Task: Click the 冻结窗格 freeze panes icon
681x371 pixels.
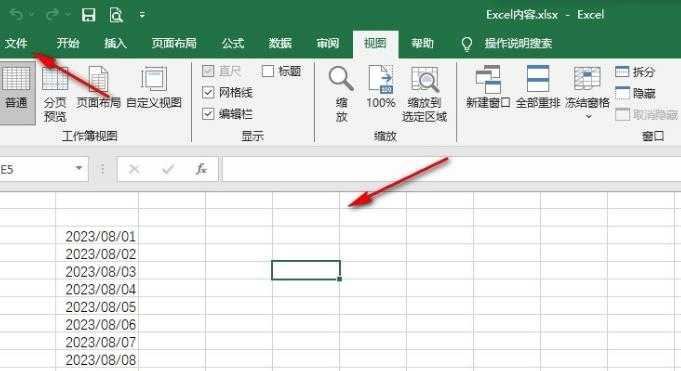Action: 587,79
